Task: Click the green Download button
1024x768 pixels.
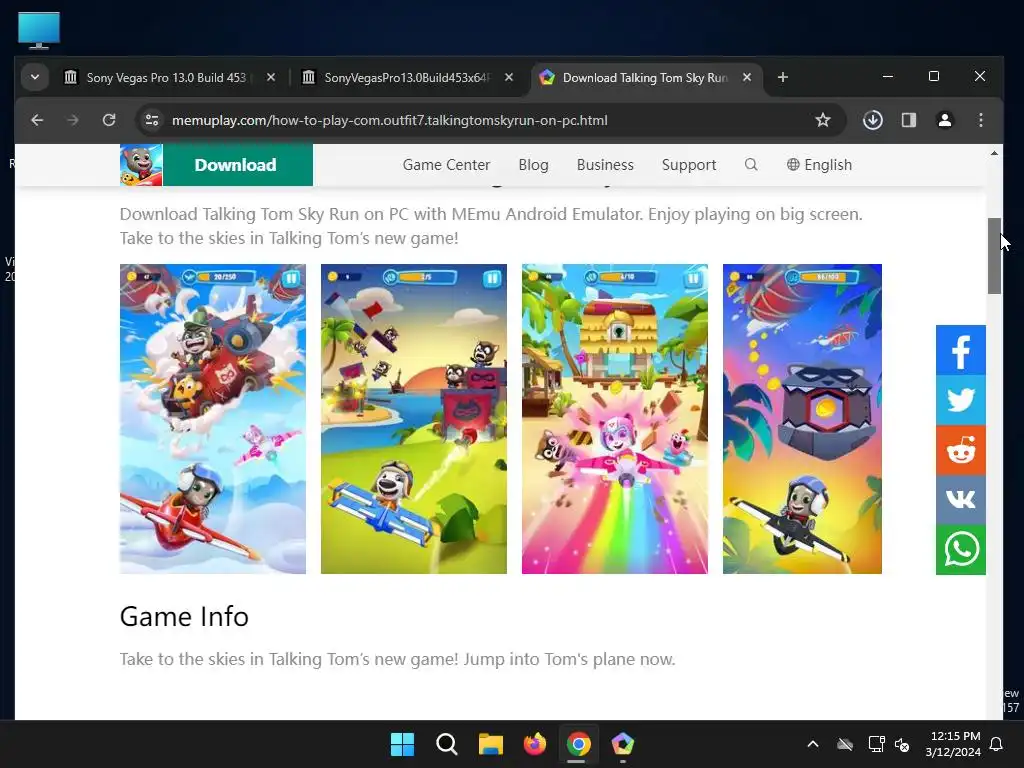Action: click(236, 165)
